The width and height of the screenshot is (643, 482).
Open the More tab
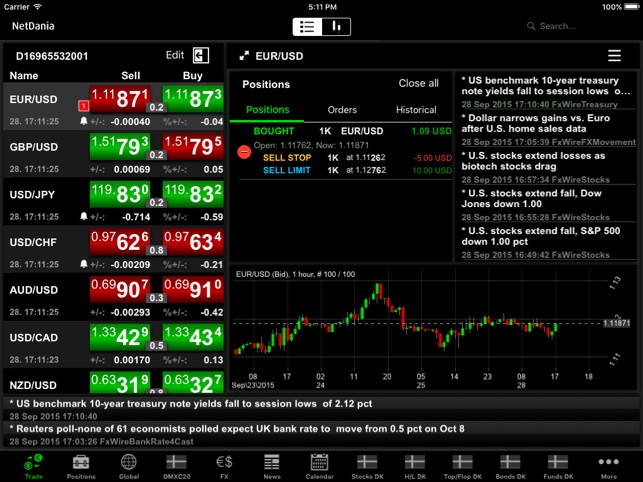tap(609, 466)
